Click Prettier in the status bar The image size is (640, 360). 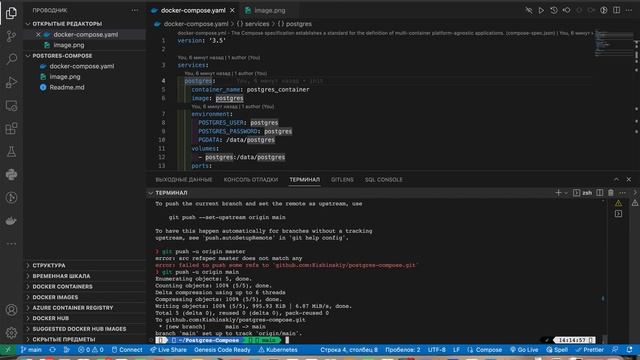[589, 350]
